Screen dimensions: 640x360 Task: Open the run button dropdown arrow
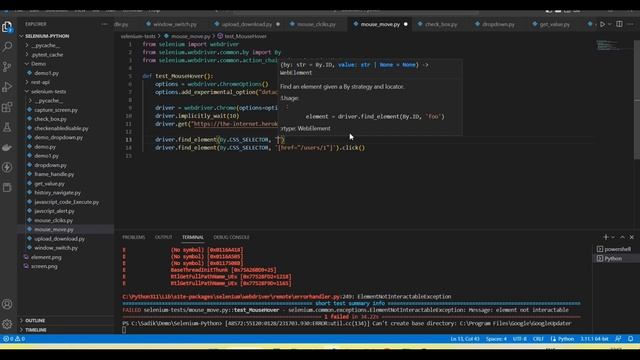[x=610, y=24]
